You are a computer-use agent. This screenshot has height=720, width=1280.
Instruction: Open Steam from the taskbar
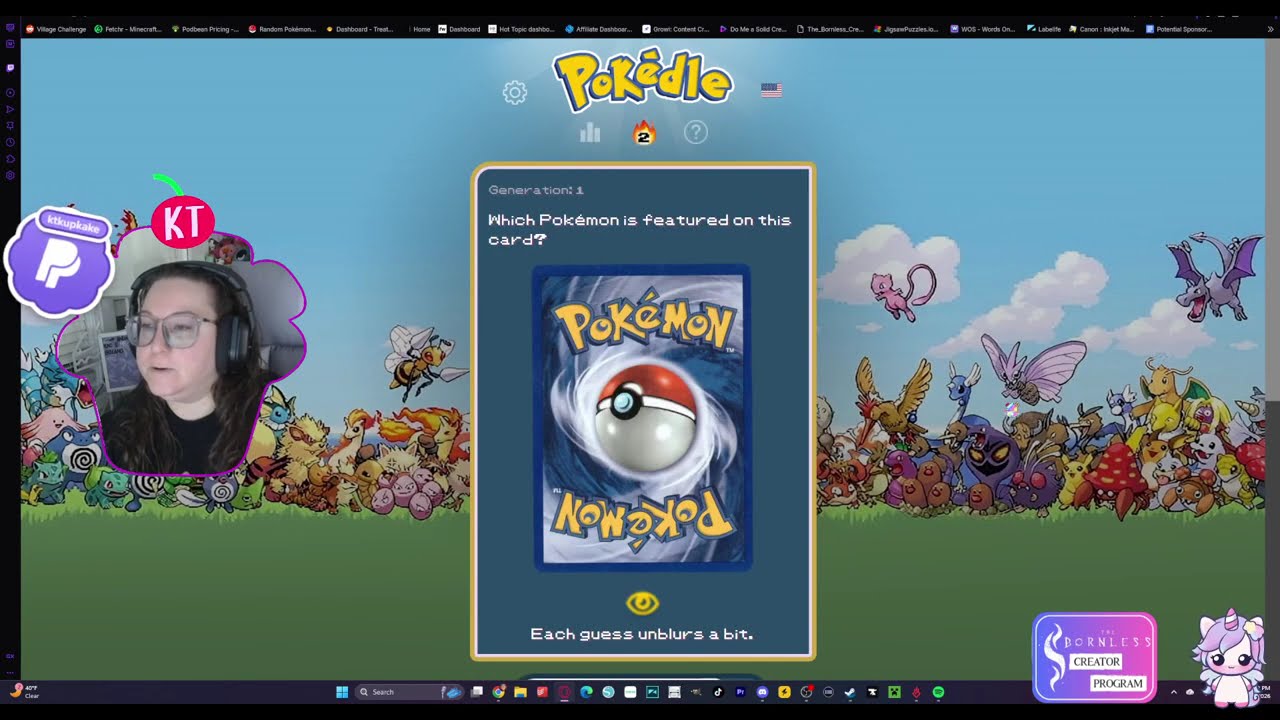coord(850,692)
